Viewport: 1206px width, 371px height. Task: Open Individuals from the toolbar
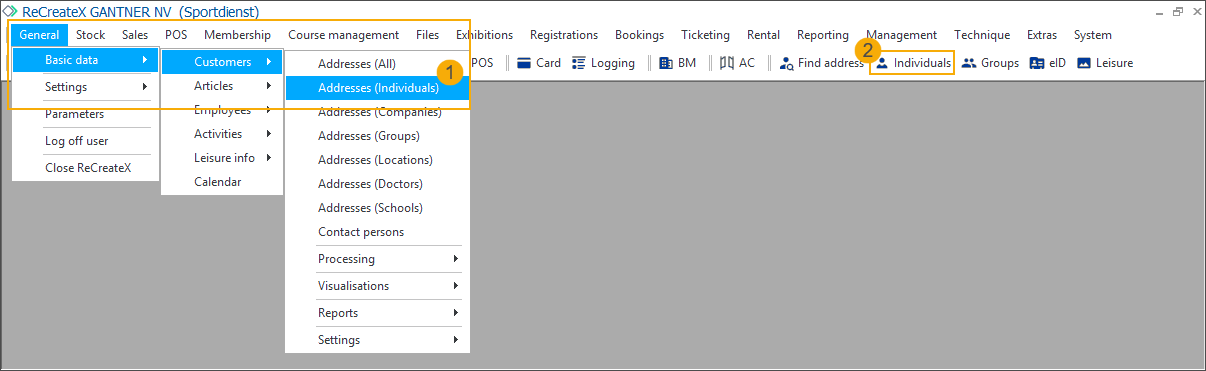(913, 63)
